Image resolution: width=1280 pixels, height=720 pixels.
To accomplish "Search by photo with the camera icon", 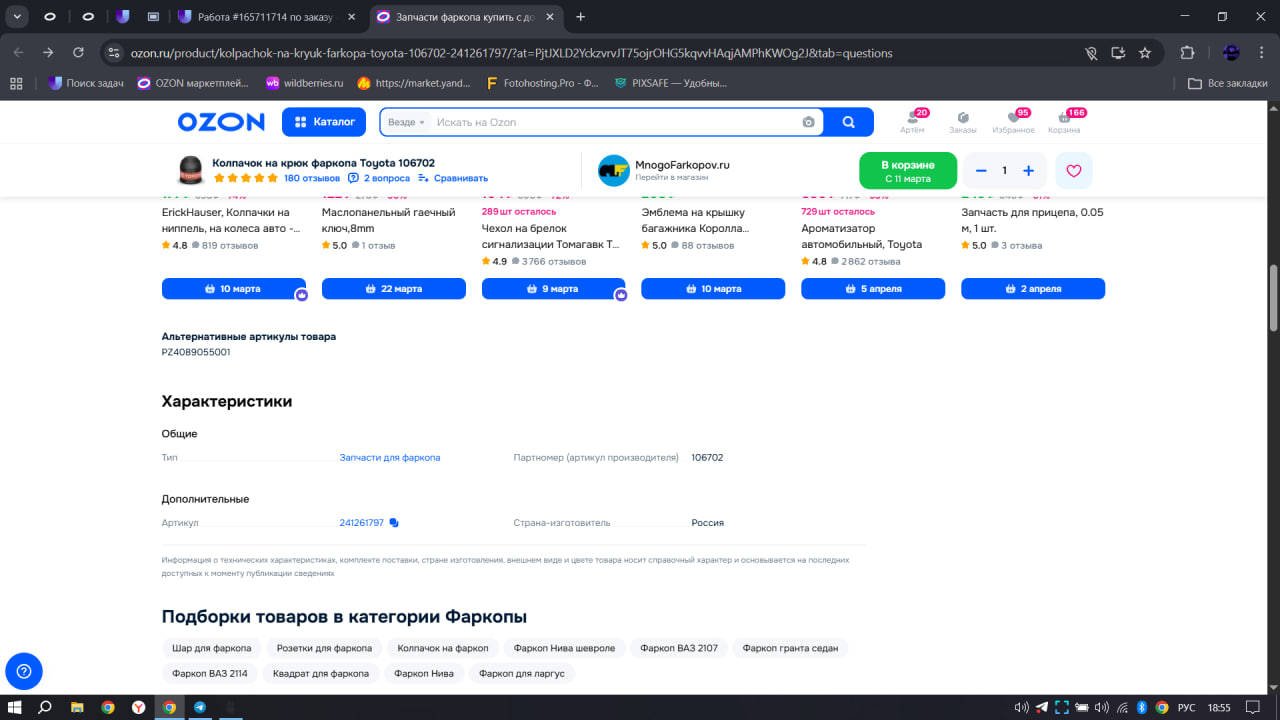I will [808, 122].
